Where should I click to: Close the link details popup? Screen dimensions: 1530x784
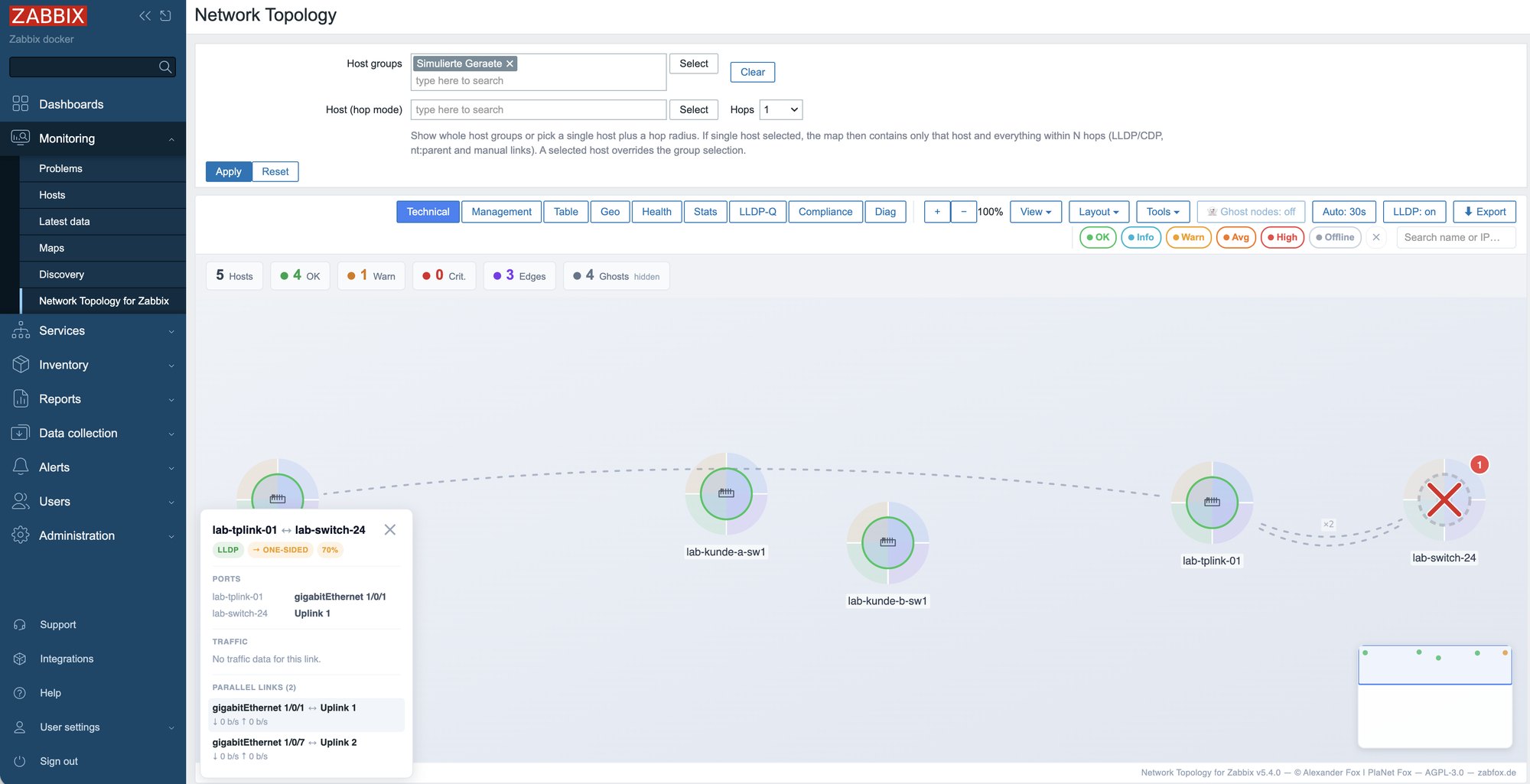(390, 530)
